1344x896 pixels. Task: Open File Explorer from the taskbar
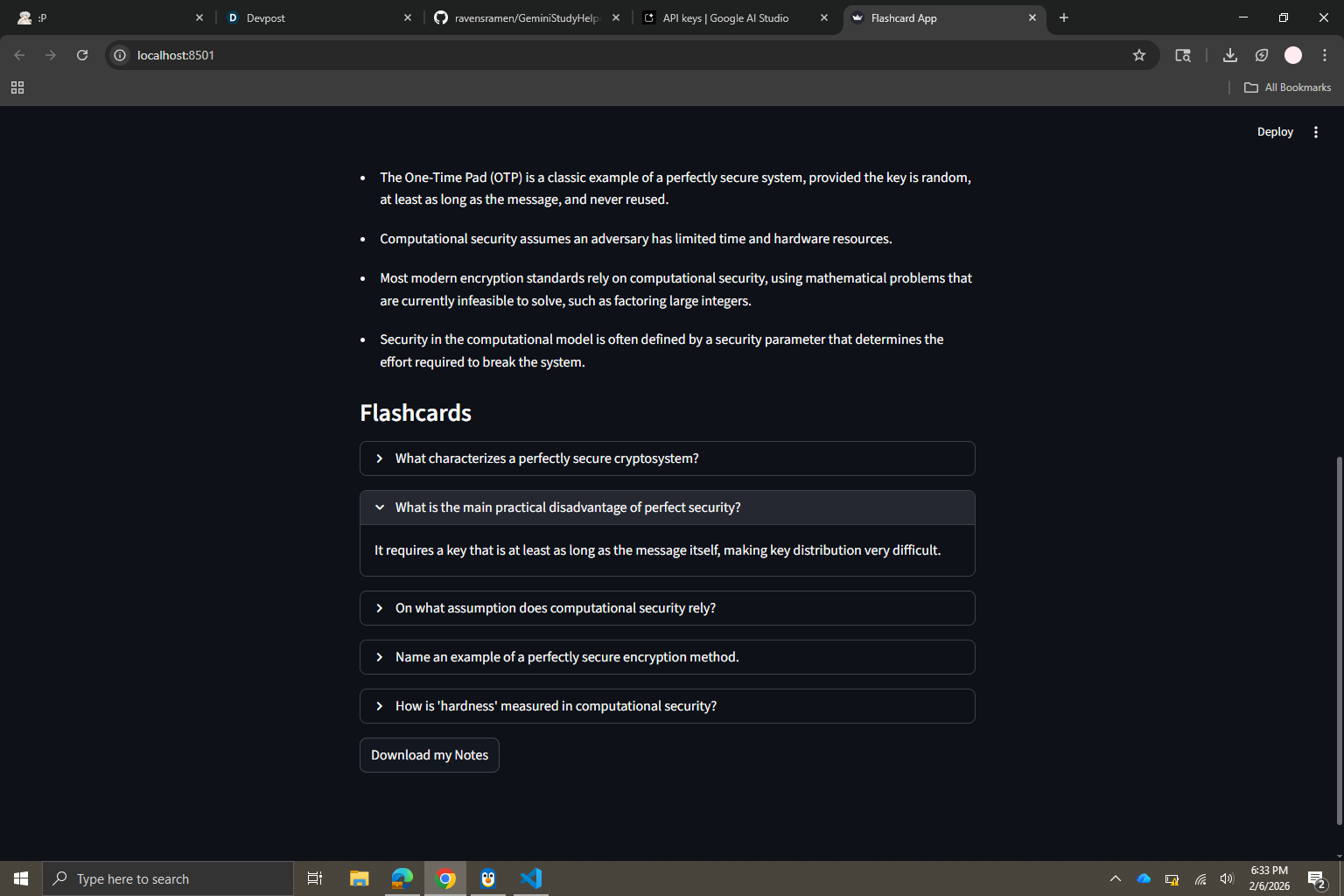pyautogui.click(x=360, y=878)
